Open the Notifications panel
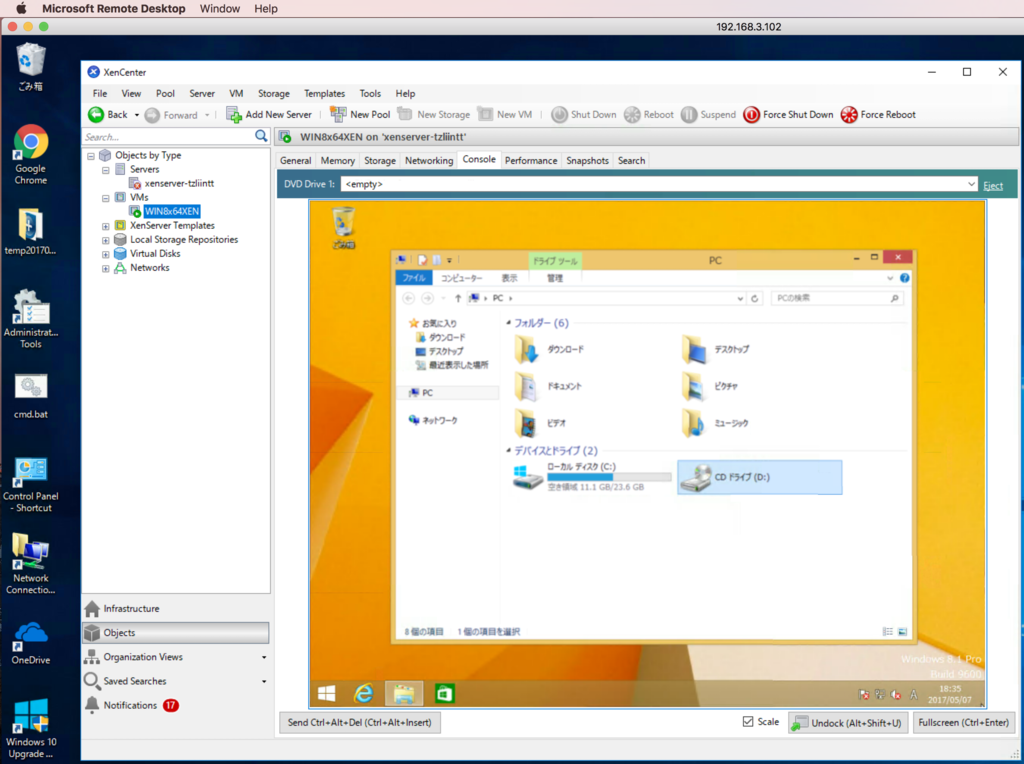Viewport: 1024px width, 764px height. (176, 705)
